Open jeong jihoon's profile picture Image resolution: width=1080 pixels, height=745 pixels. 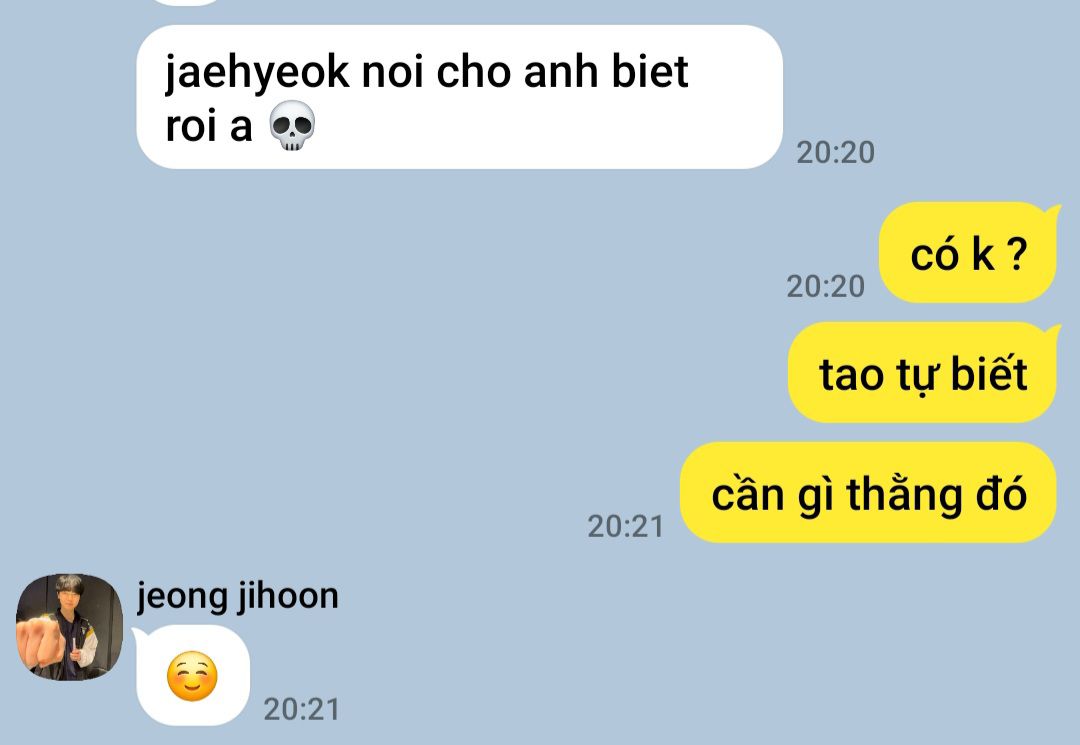(70, 627)
